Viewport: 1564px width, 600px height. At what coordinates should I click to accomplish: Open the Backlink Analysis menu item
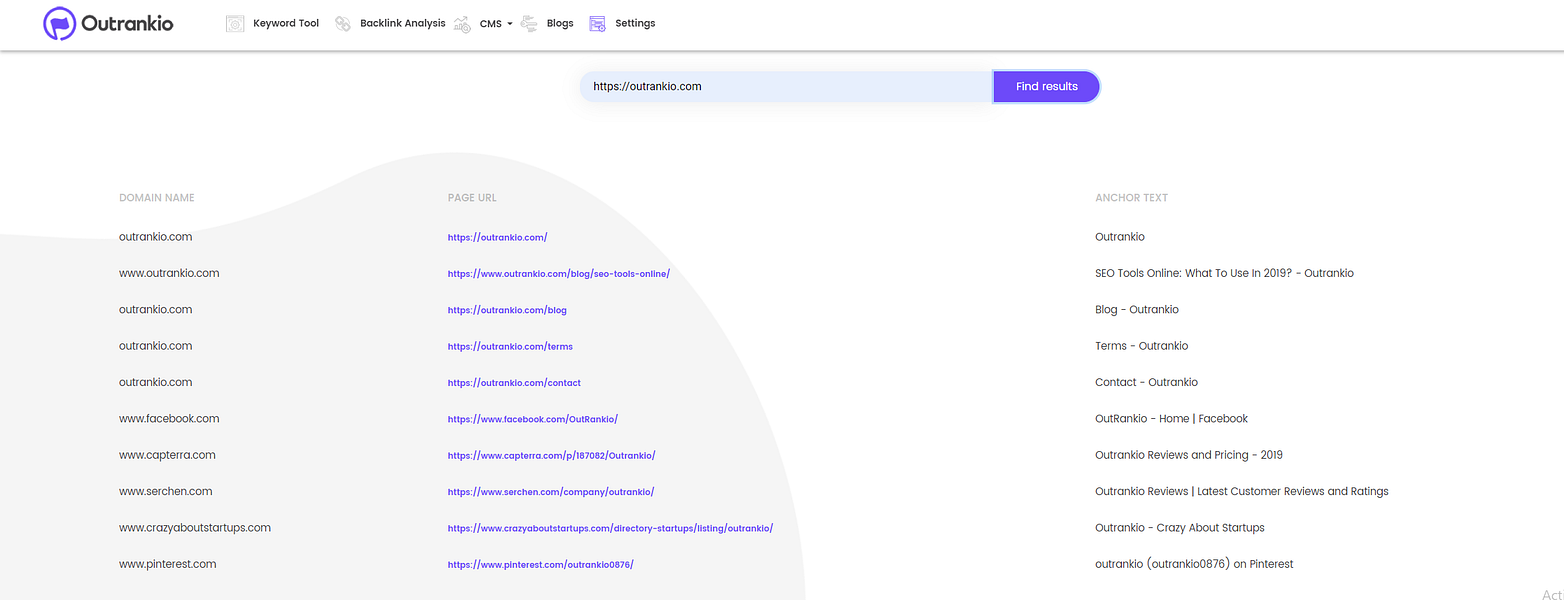pyautogui.click(x=403, y=23)
